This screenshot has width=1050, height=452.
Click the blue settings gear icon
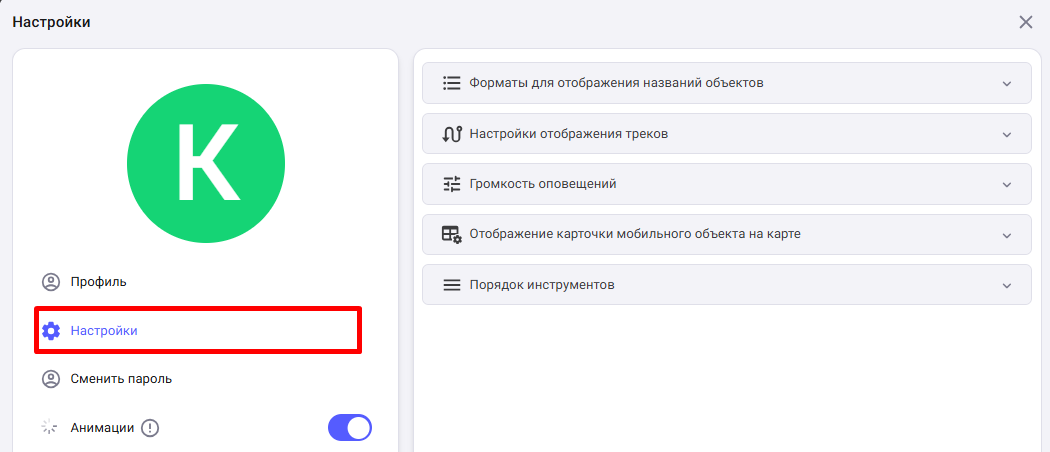[x=51, y=331]
